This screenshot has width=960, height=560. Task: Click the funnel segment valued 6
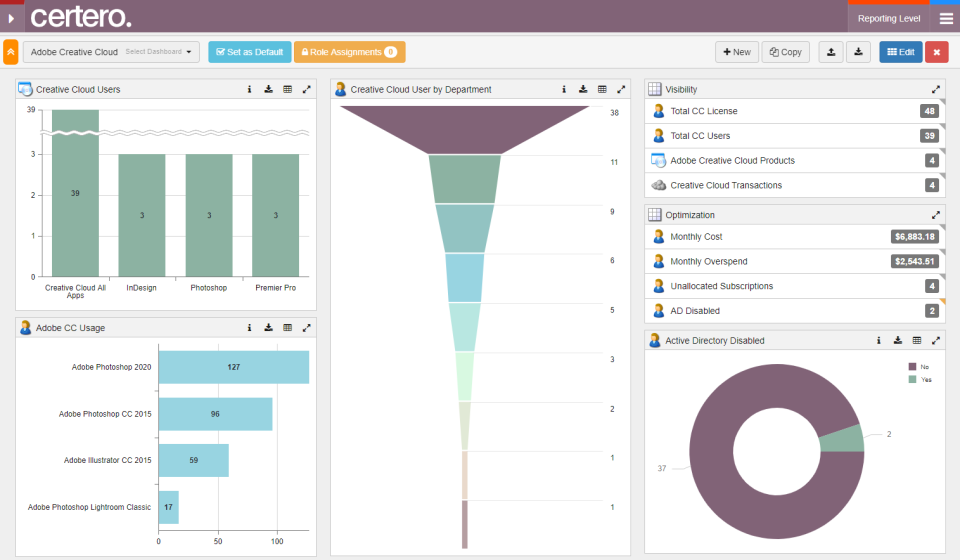(x=465, y=278)
